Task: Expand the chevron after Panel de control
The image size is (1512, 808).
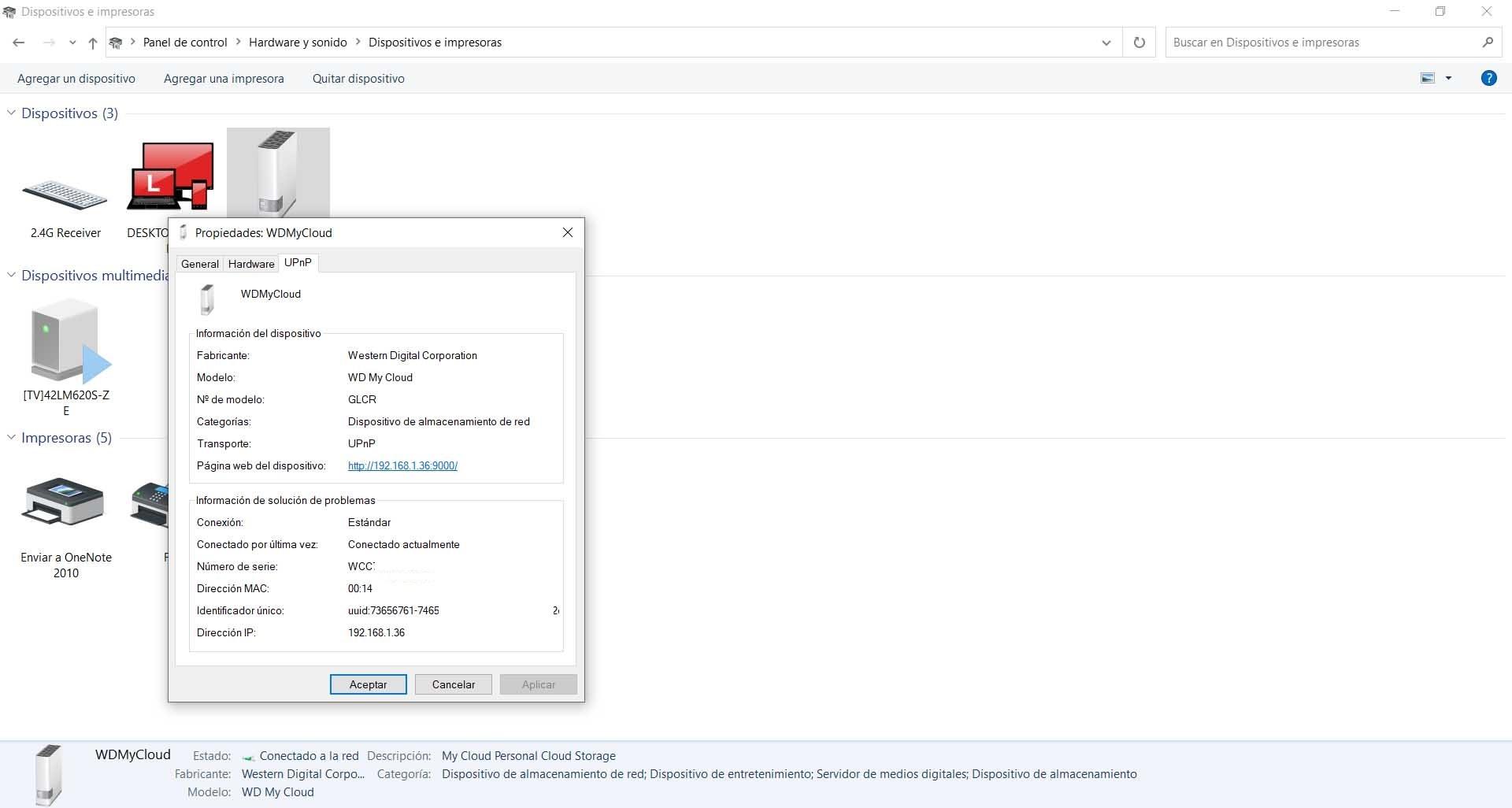Action: coord(238,43)
